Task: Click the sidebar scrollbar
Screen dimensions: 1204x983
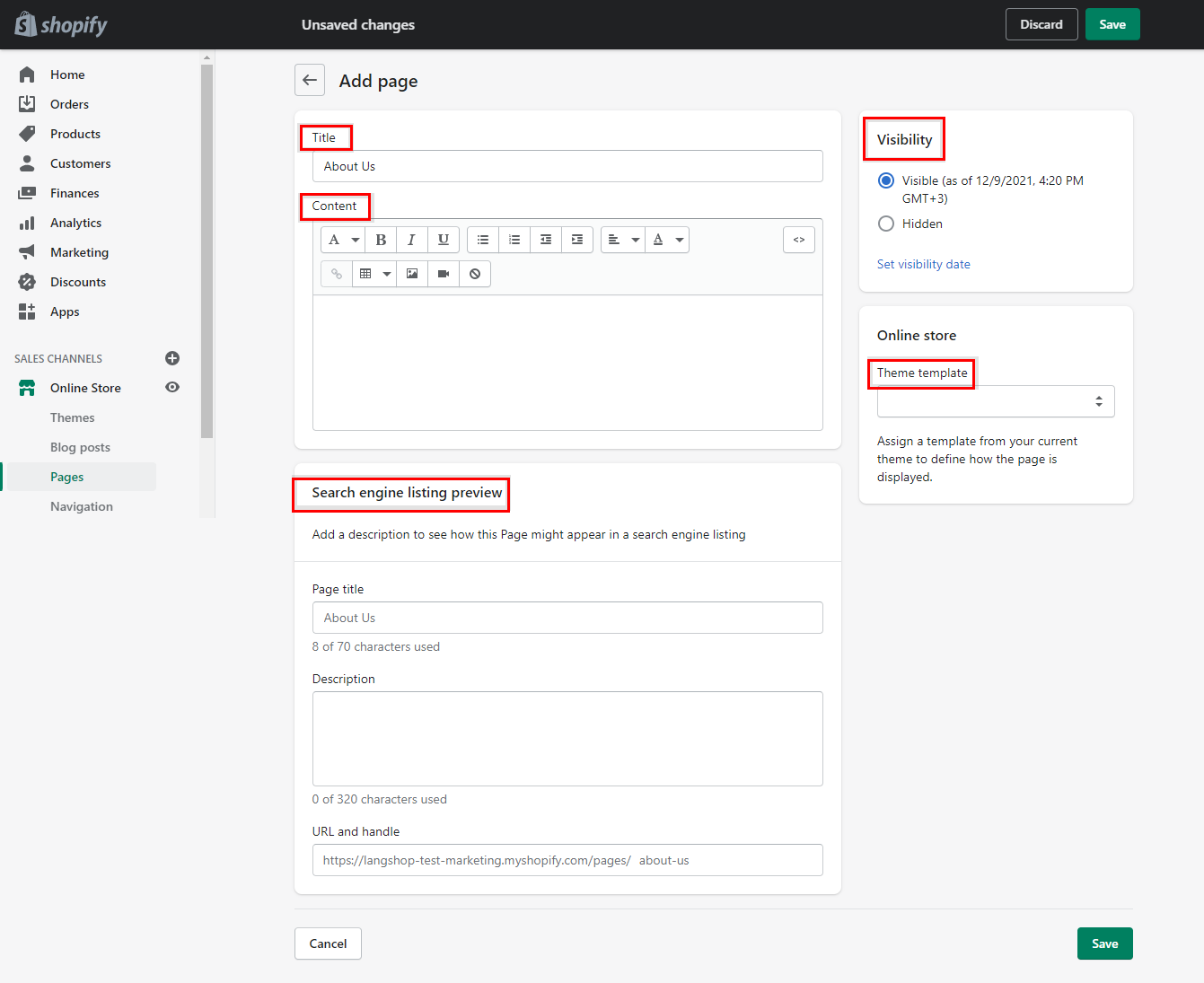Action: tap(207, 251)
